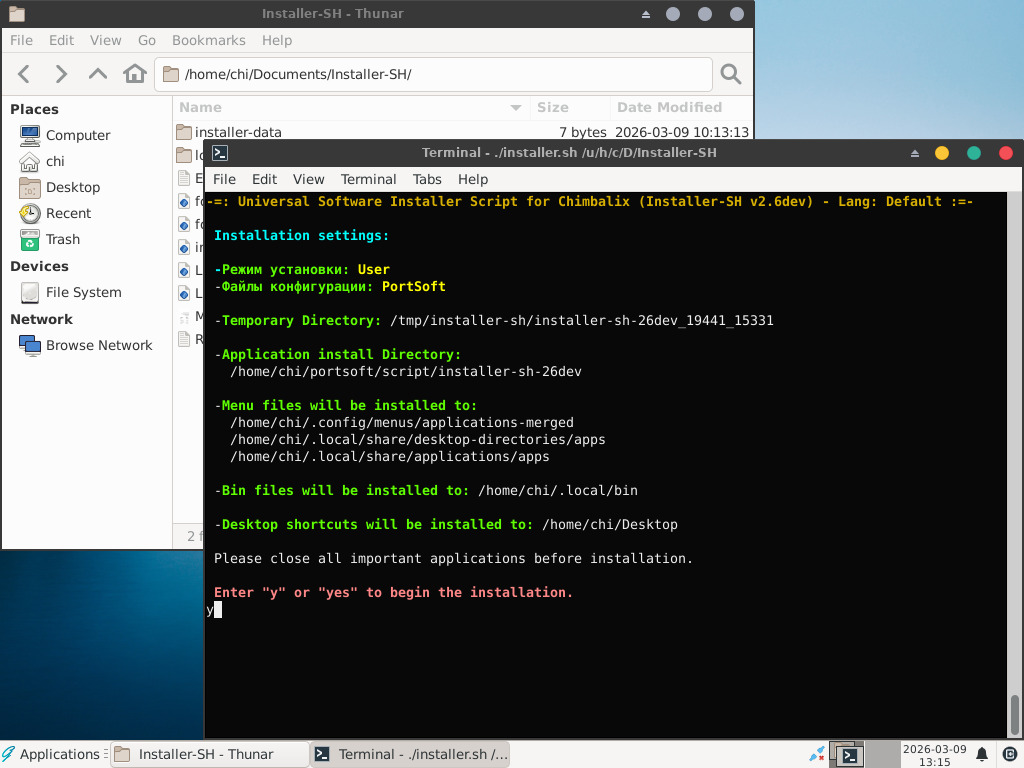This screenshot has width=1024, height=768.
Task: Go back using the Thunar back arrow
Action: coord(25,74)
